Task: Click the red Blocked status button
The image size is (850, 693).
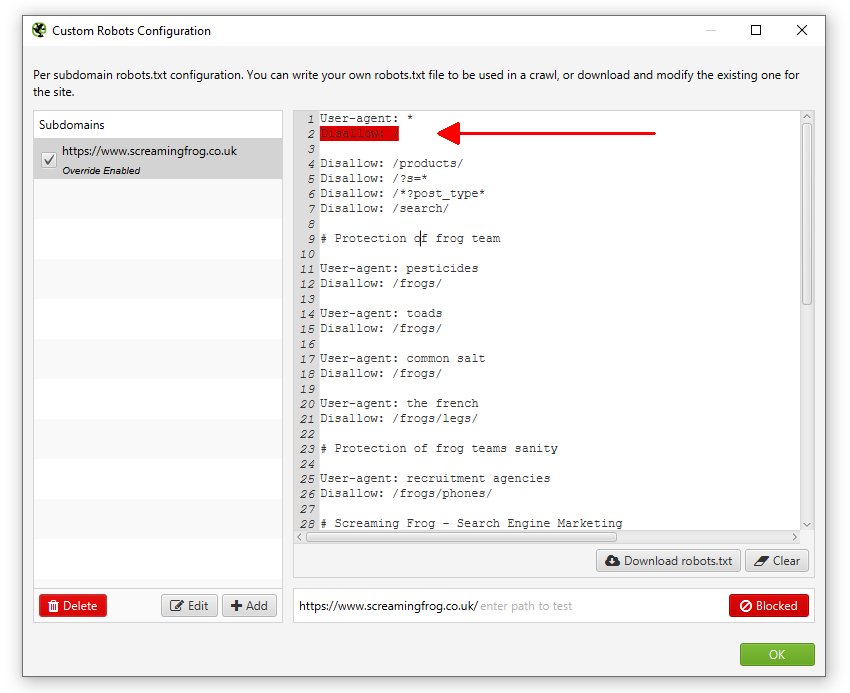Action: 769,606
